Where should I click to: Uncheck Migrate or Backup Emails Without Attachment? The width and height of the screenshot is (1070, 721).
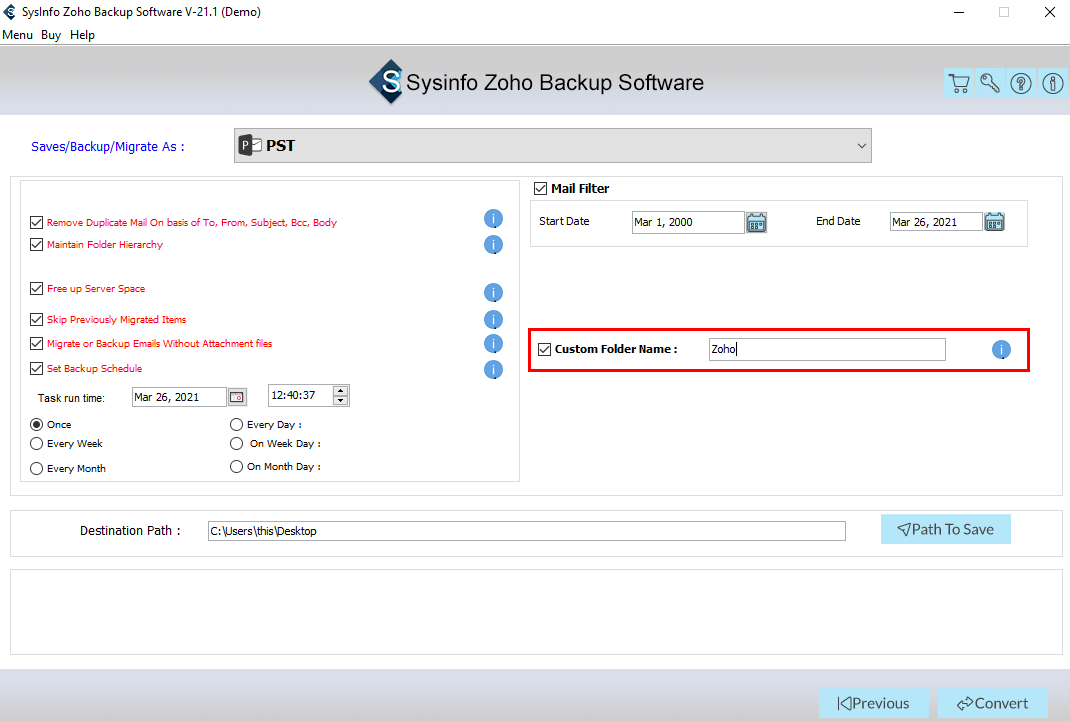37,344
